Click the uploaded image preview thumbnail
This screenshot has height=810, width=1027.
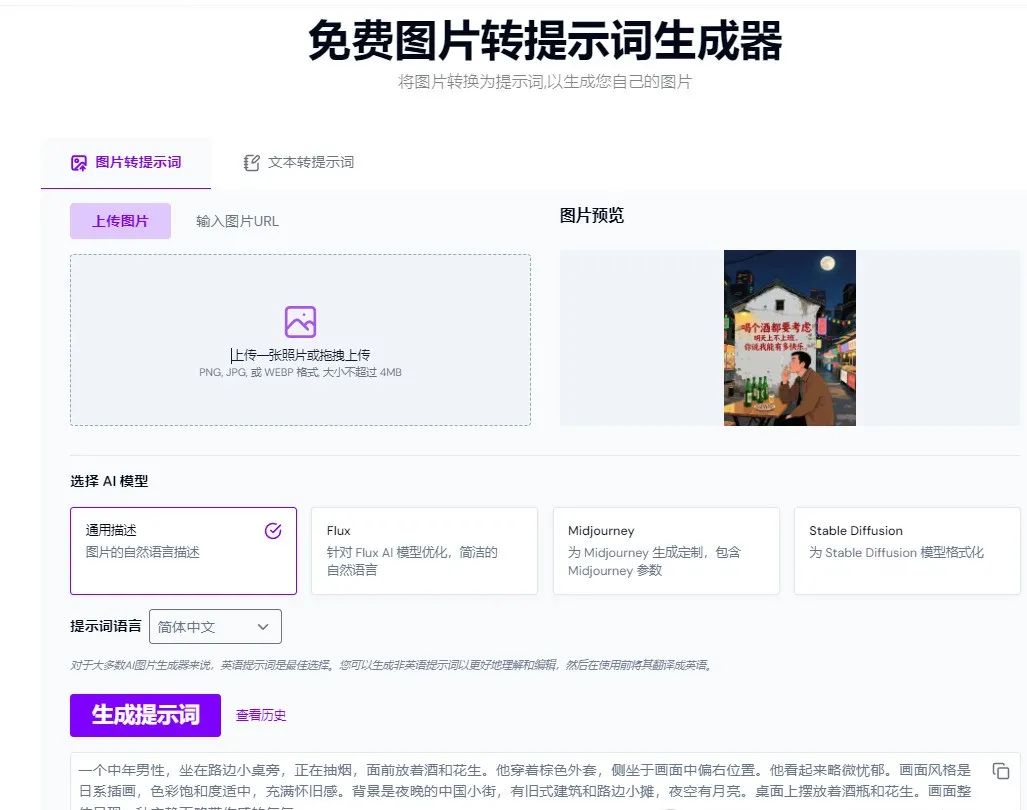789,338
